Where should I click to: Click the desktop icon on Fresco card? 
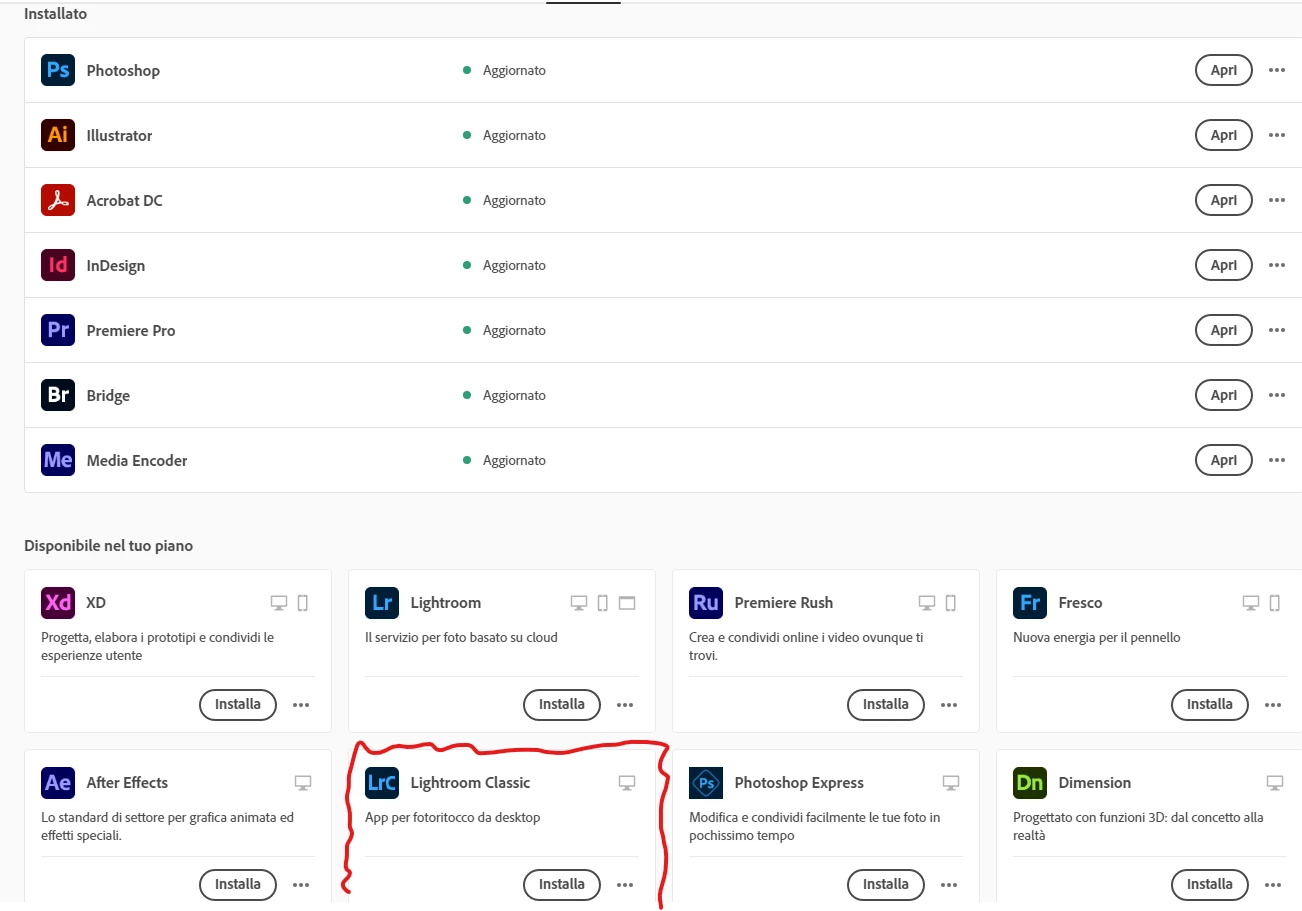click(x=1251, y=603)
